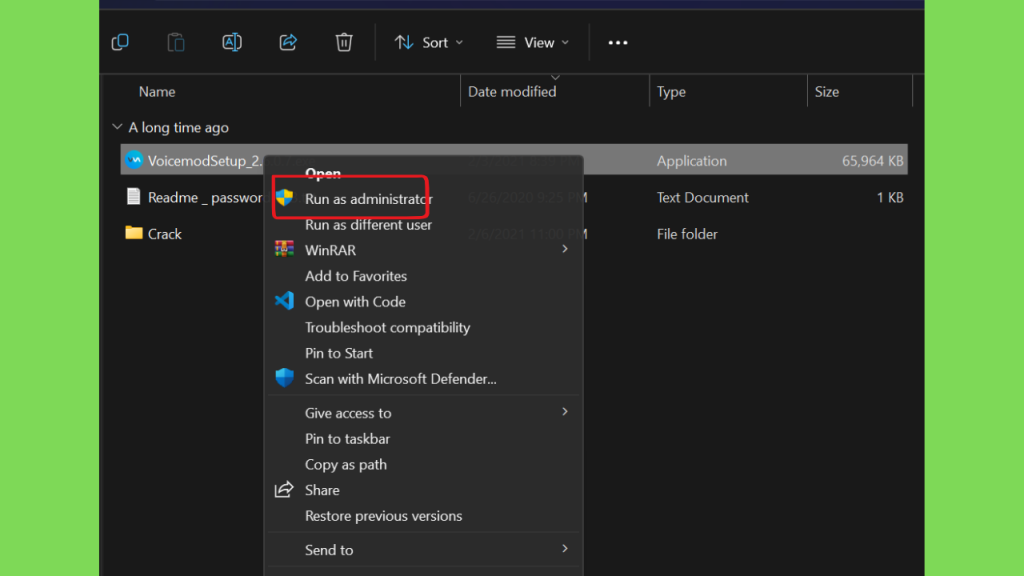Sort by the Type column header
The image size is (1024, 576).
[671, 91]
